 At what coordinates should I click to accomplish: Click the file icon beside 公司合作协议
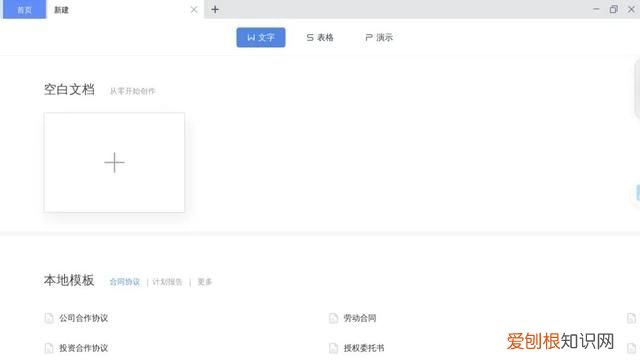click(49, 318)
